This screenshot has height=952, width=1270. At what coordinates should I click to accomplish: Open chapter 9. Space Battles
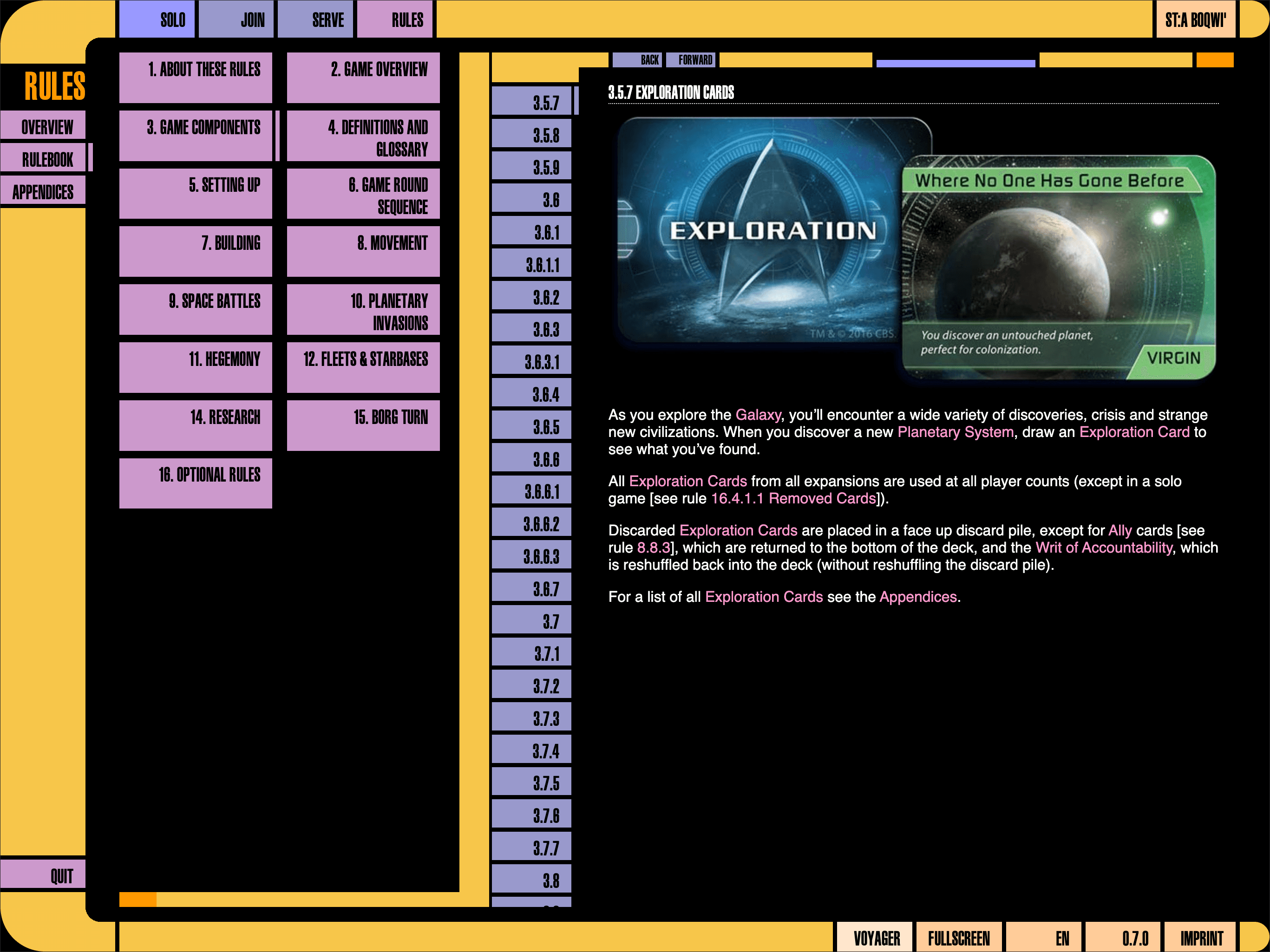(195, 310)
